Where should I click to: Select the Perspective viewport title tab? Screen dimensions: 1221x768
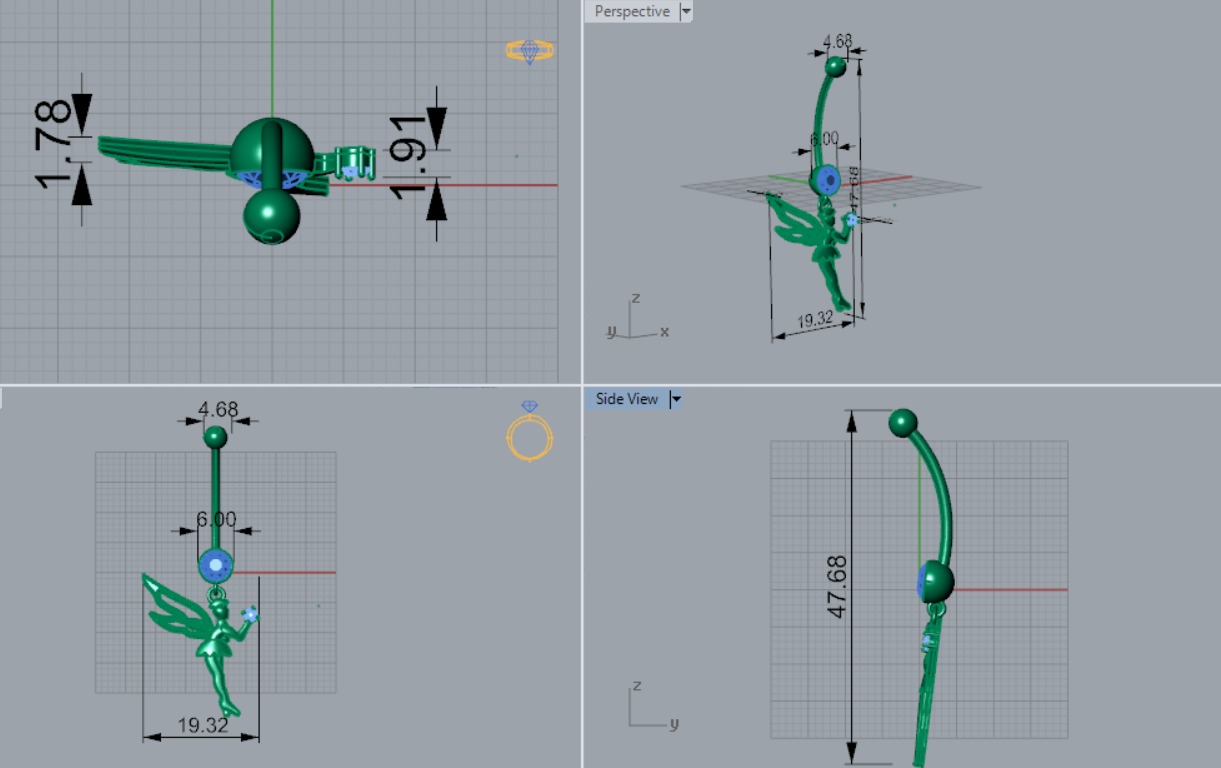(632, 12)
